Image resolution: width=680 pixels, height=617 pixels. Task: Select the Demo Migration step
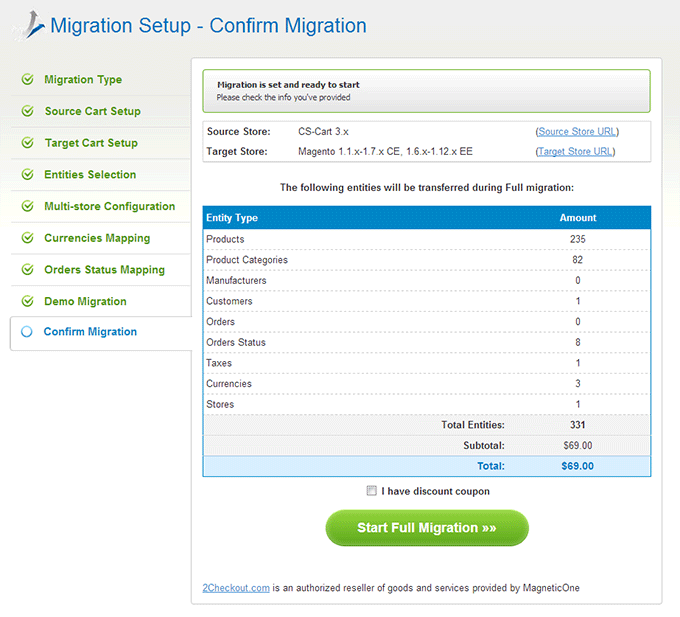point(85,301)
